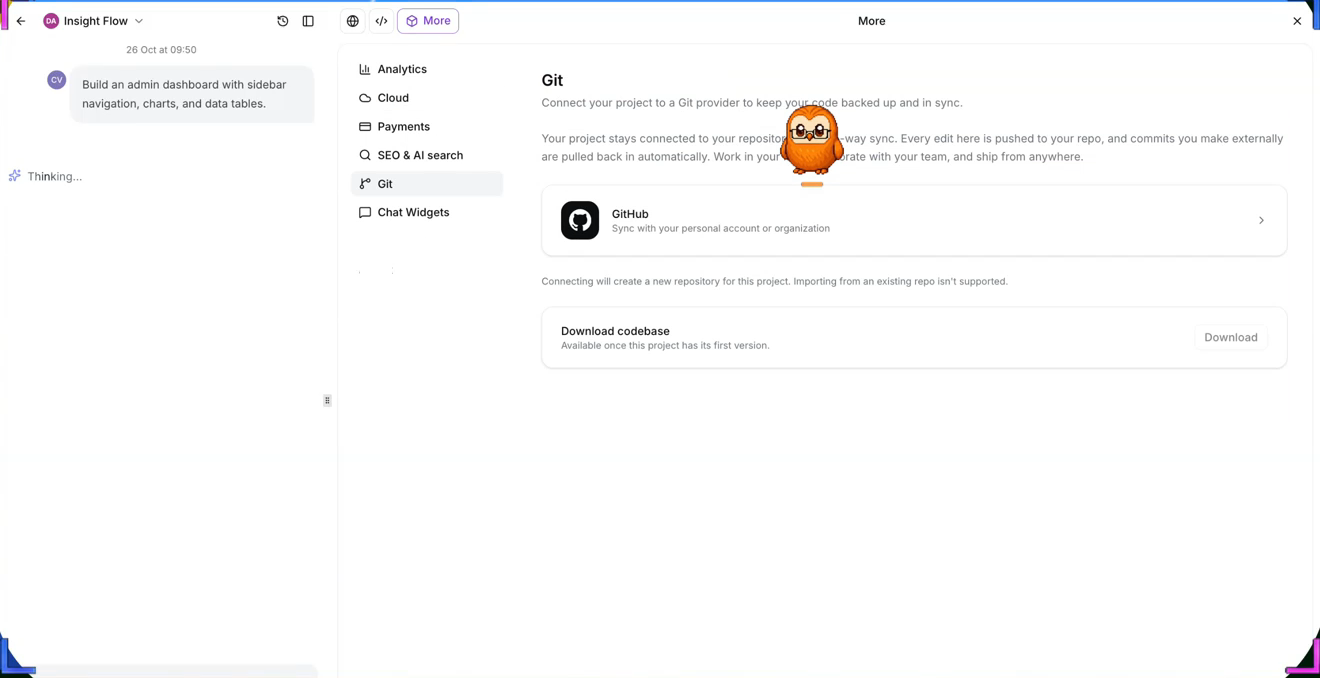Select the Git section
Screen dimensions: 1320x678
pos(427,184)
